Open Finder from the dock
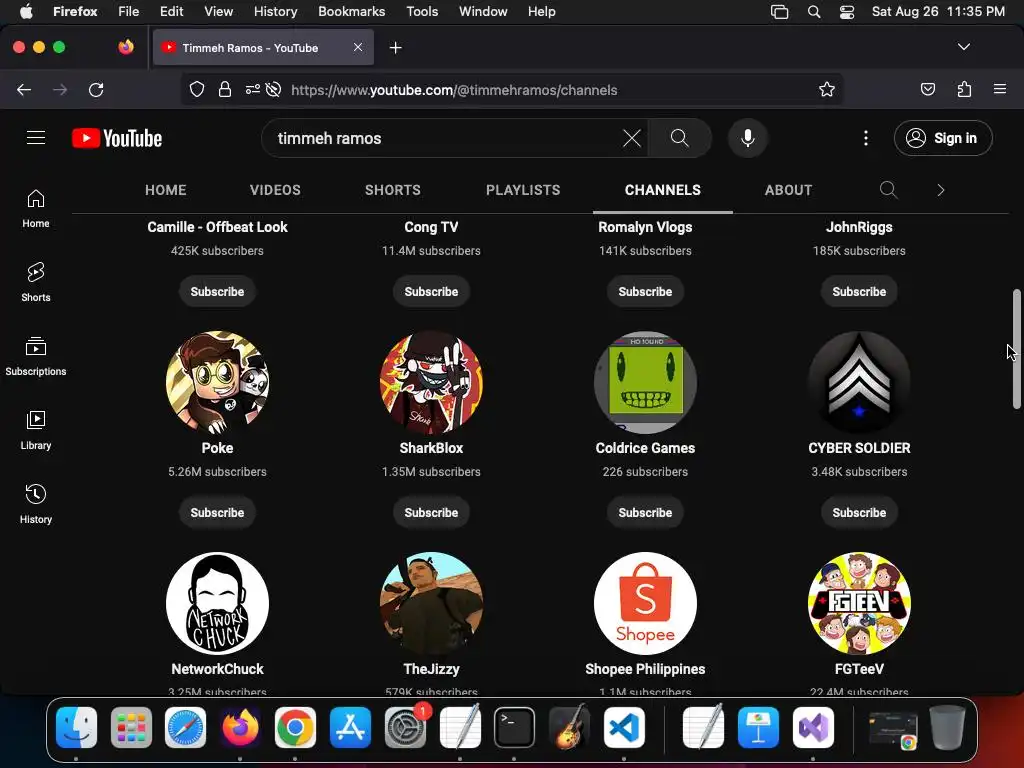1024x768 pixels. coord(76,728)
